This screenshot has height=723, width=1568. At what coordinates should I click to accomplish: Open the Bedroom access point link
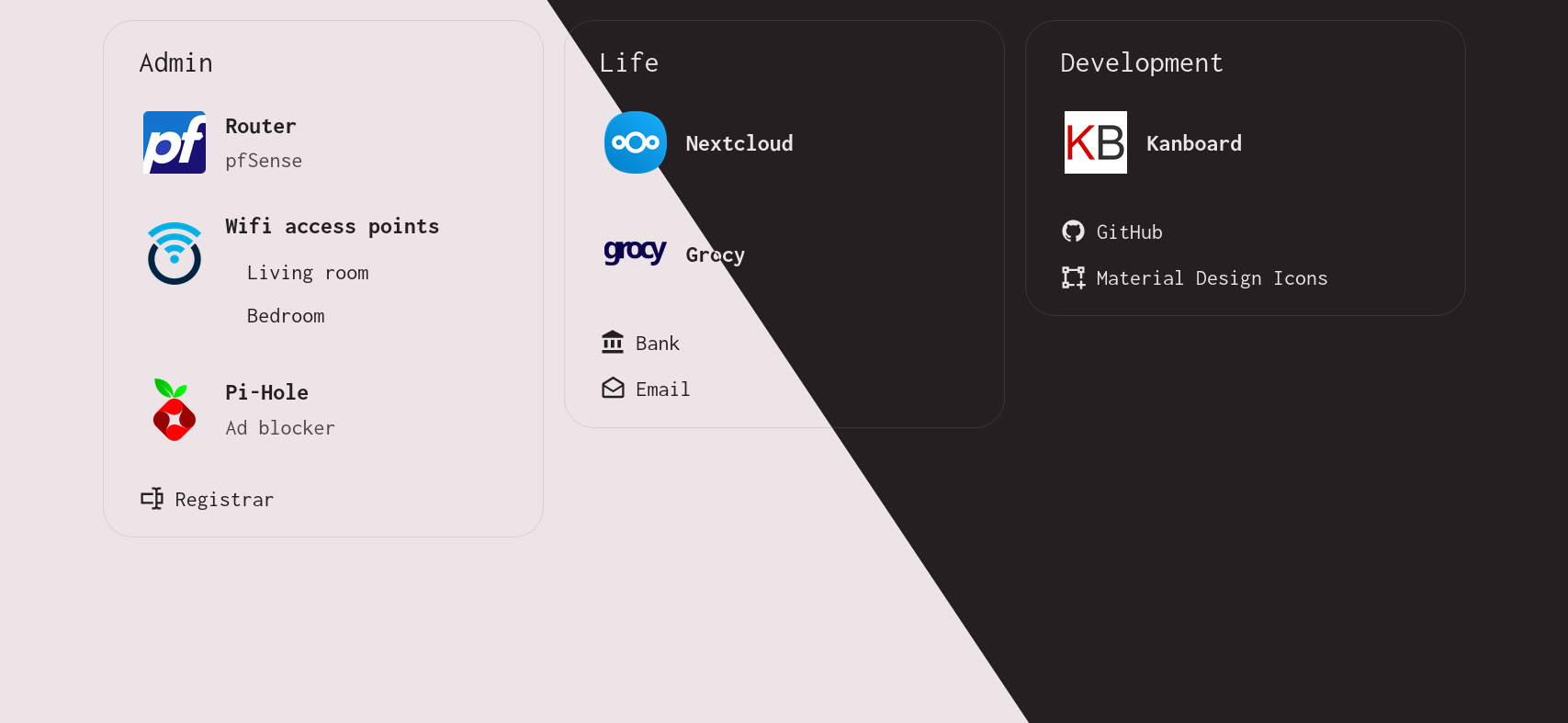coord(286,316)
